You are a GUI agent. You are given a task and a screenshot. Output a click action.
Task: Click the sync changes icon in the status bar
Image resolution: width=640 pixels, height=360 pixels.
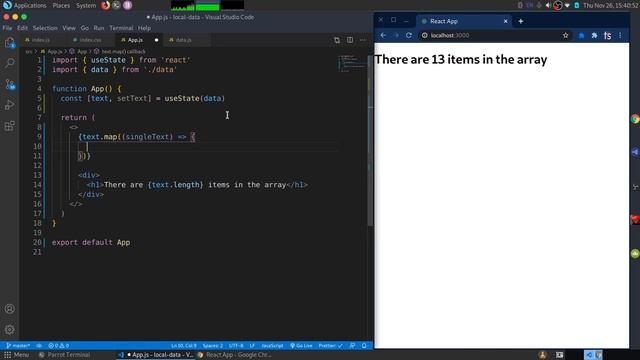pyautogui.click(x=39, y=346)
